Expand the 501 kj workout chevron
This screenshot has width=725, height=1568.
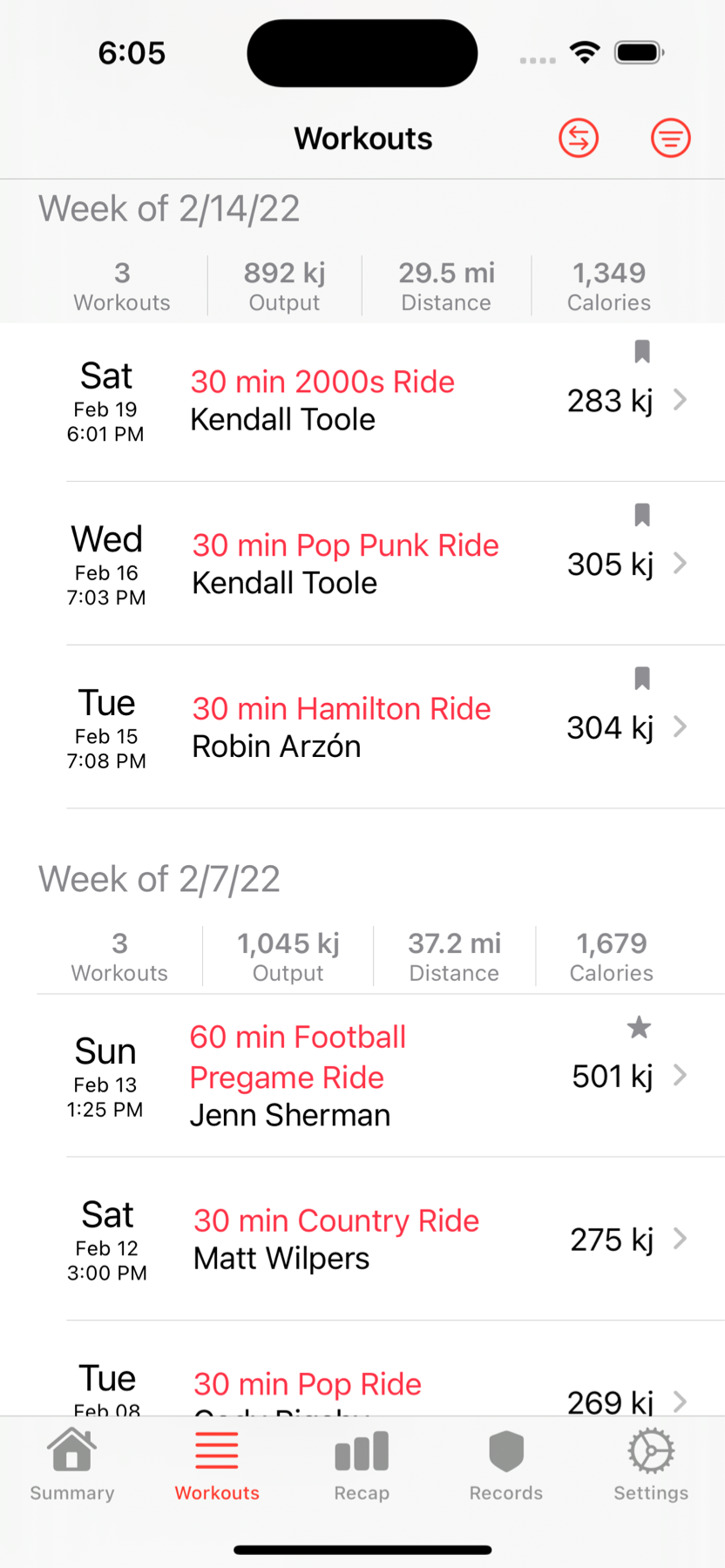(x=681, y=1076)
